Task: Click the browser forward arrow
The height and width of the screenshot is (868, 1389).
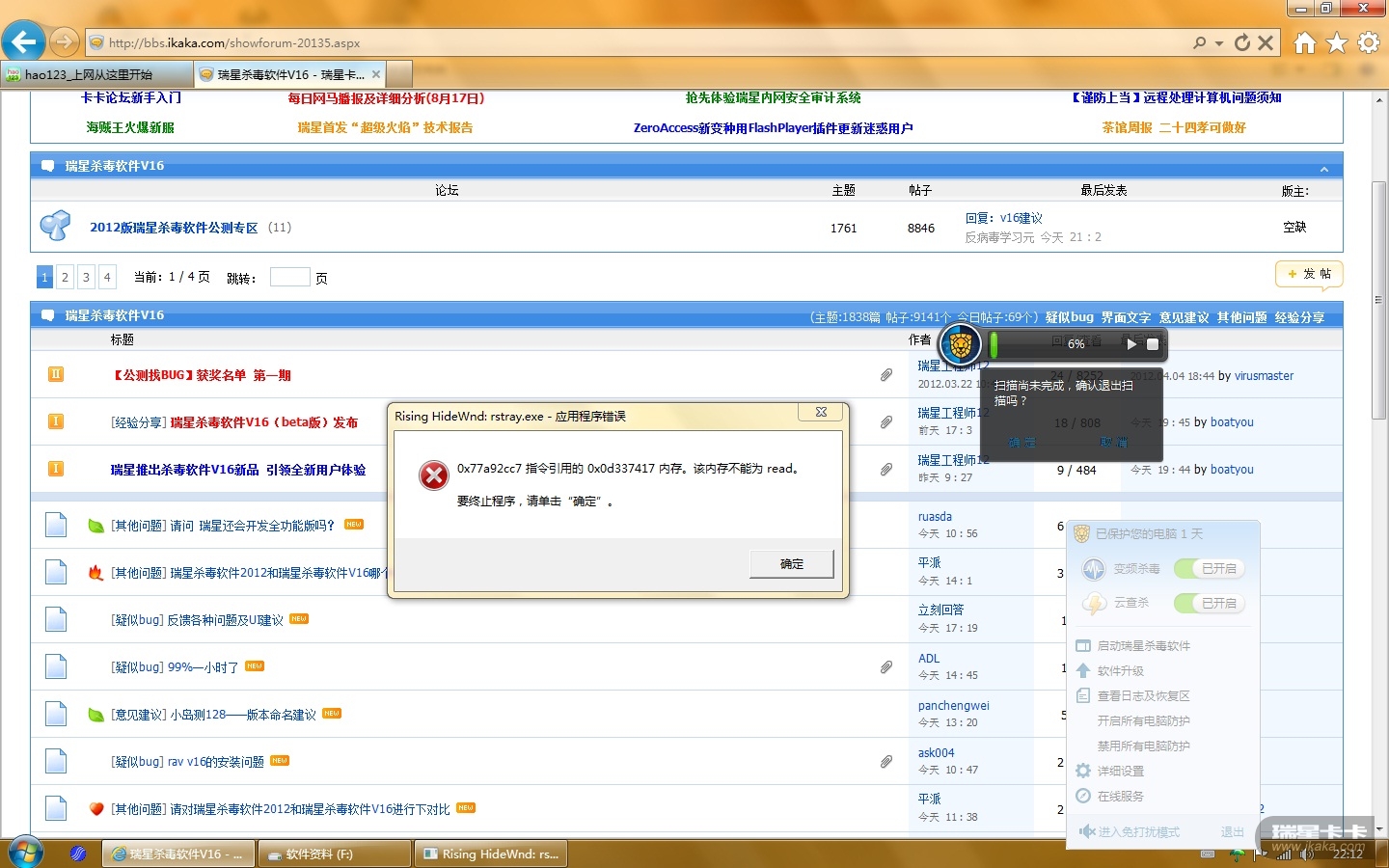Action: pyautogui.click(x=64, y=41)
